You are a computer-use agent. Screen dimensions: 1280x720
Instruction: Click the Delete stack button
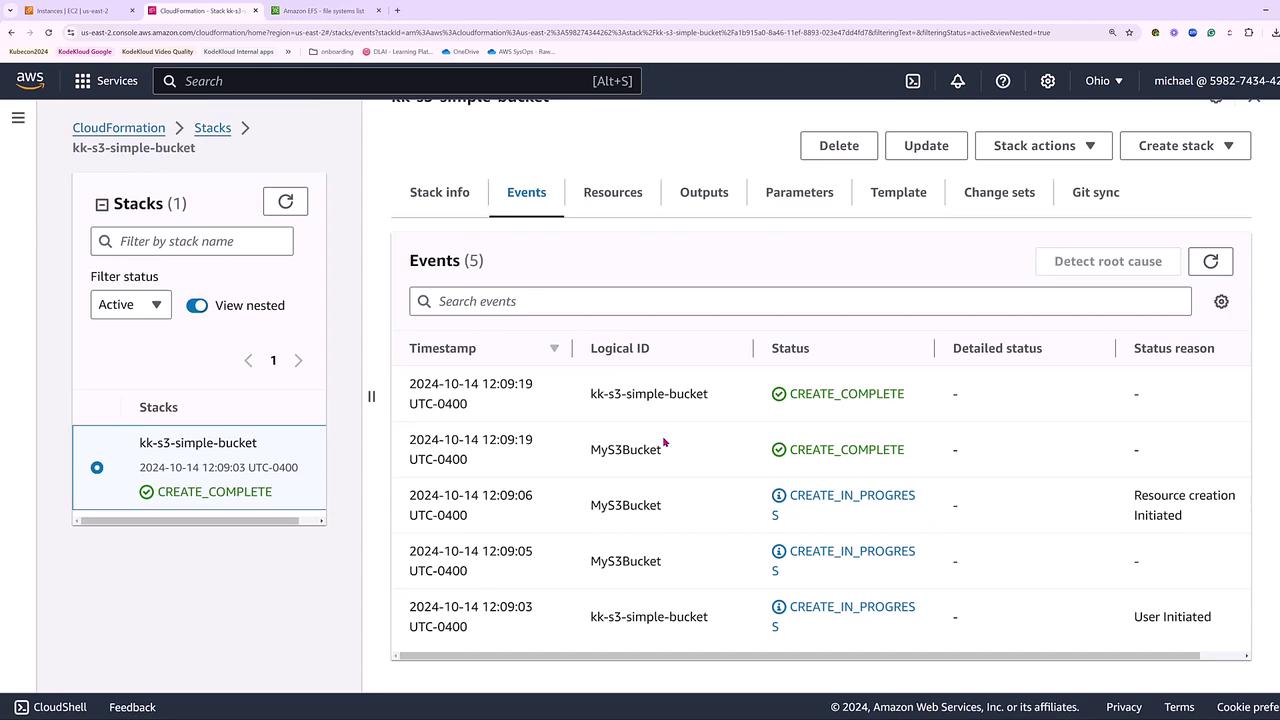click(x=839, y=146)
